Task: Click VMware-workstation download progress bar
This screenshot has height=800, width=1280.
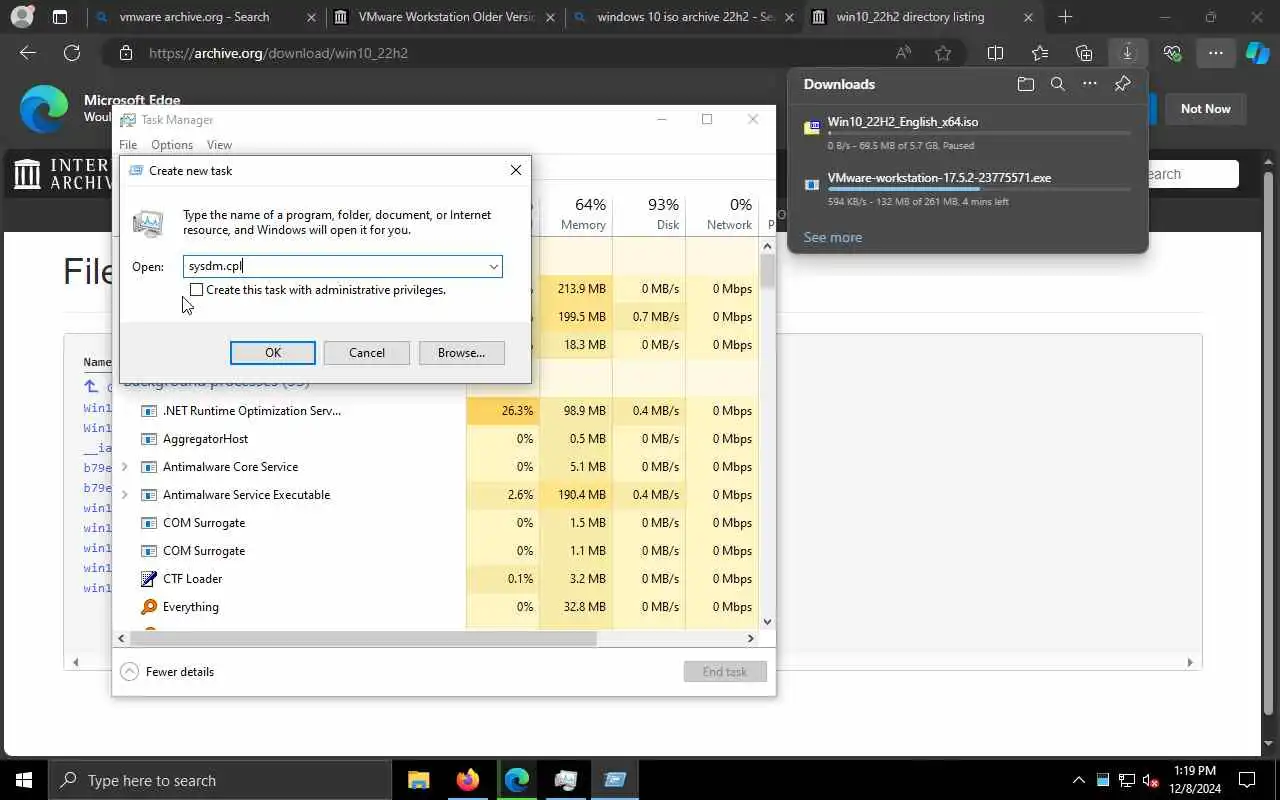Action: coord(979,189)
